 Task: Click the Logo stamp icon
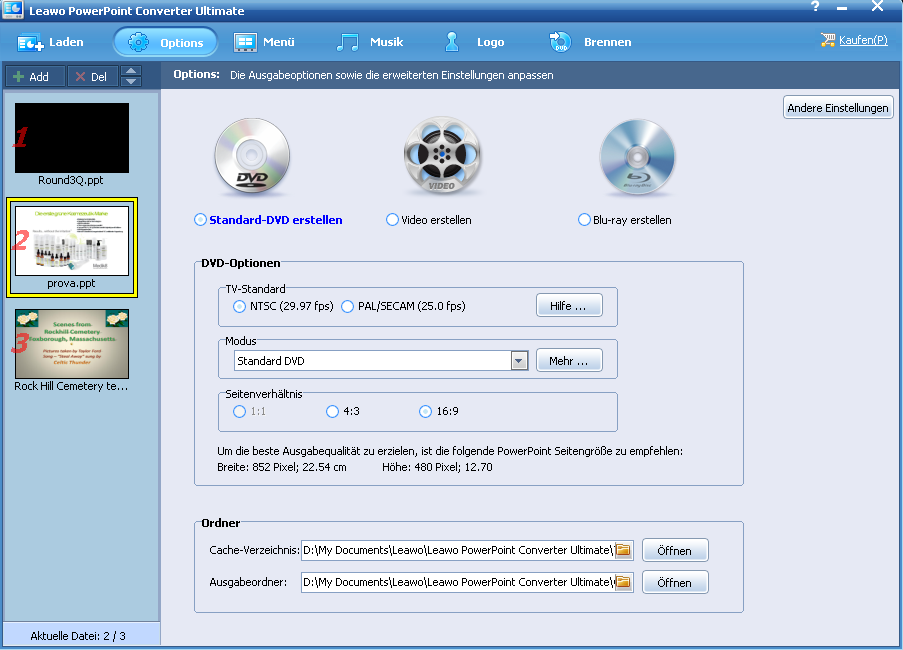tap(452, 42)
